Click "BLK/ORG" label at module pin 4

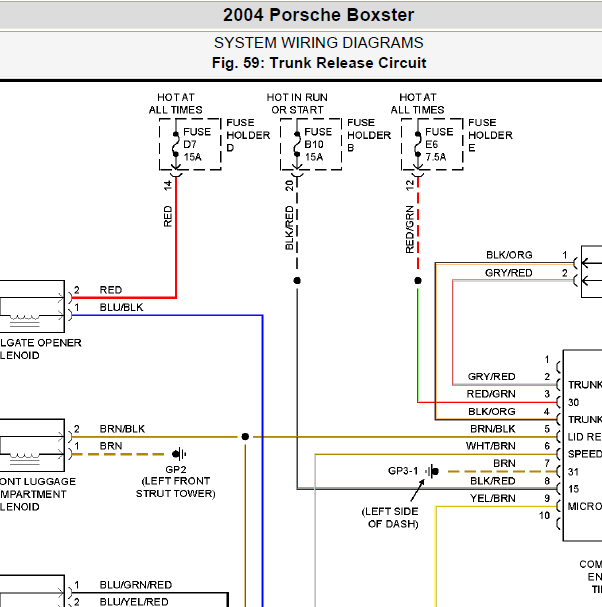tap(492, 412)
